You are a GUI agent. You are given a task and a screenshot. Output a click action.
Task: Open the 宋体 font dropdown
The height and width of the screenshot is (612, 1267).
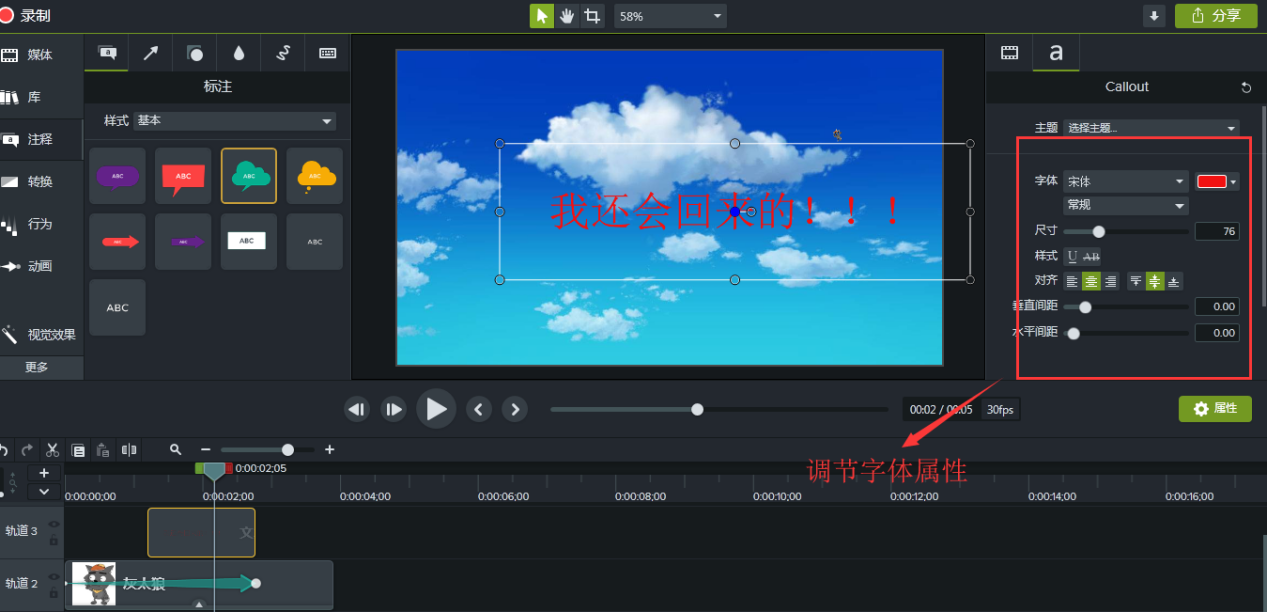click(x=1125, y=182)
